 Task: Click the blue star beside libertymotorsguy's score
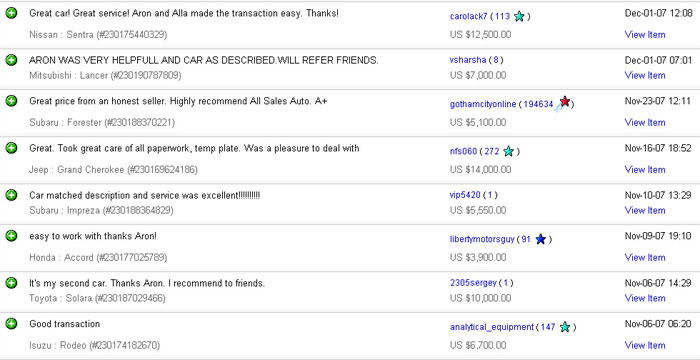pos(541,239)
